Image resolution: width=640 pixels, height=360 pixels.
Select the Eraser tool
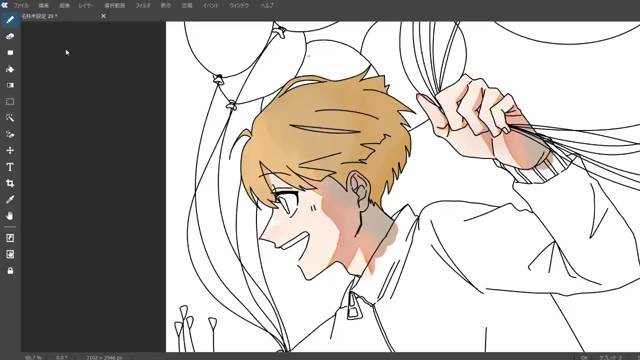click(x=10, y=36)
